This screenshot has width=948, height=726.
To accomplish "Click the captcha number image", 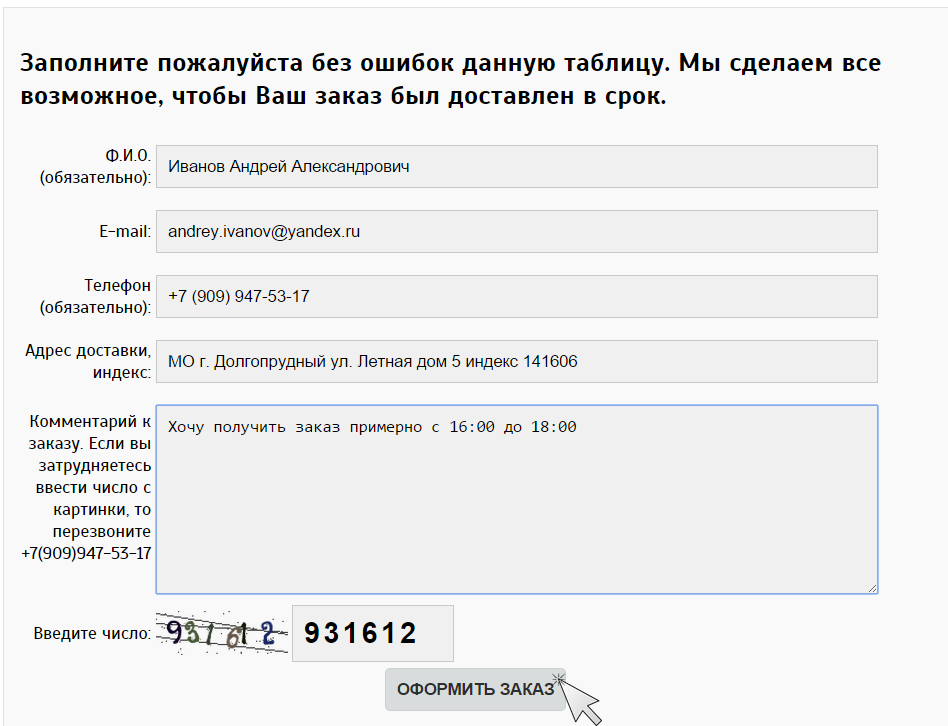I will pos(221,633).
